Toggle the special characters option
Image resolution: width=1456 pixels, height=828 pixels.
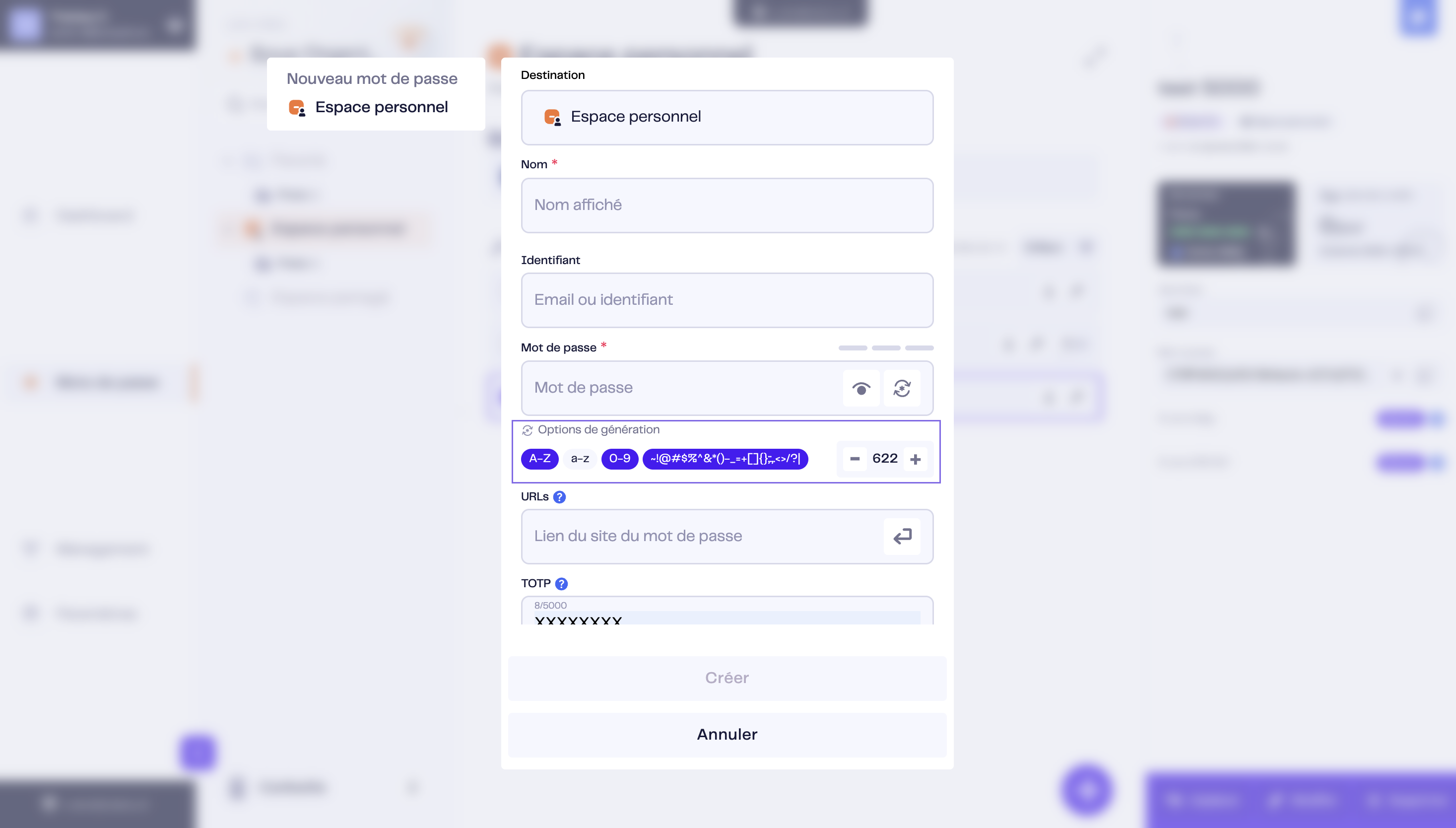click(725, 459)
